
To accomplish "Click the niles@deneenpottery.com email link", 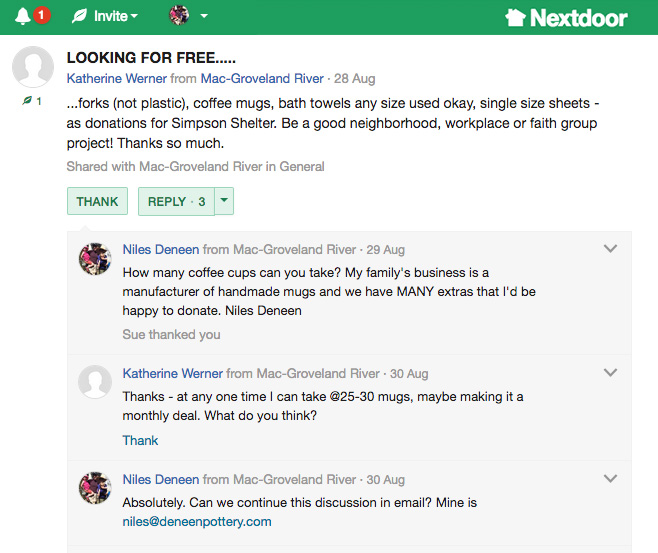I will (197, 522).
